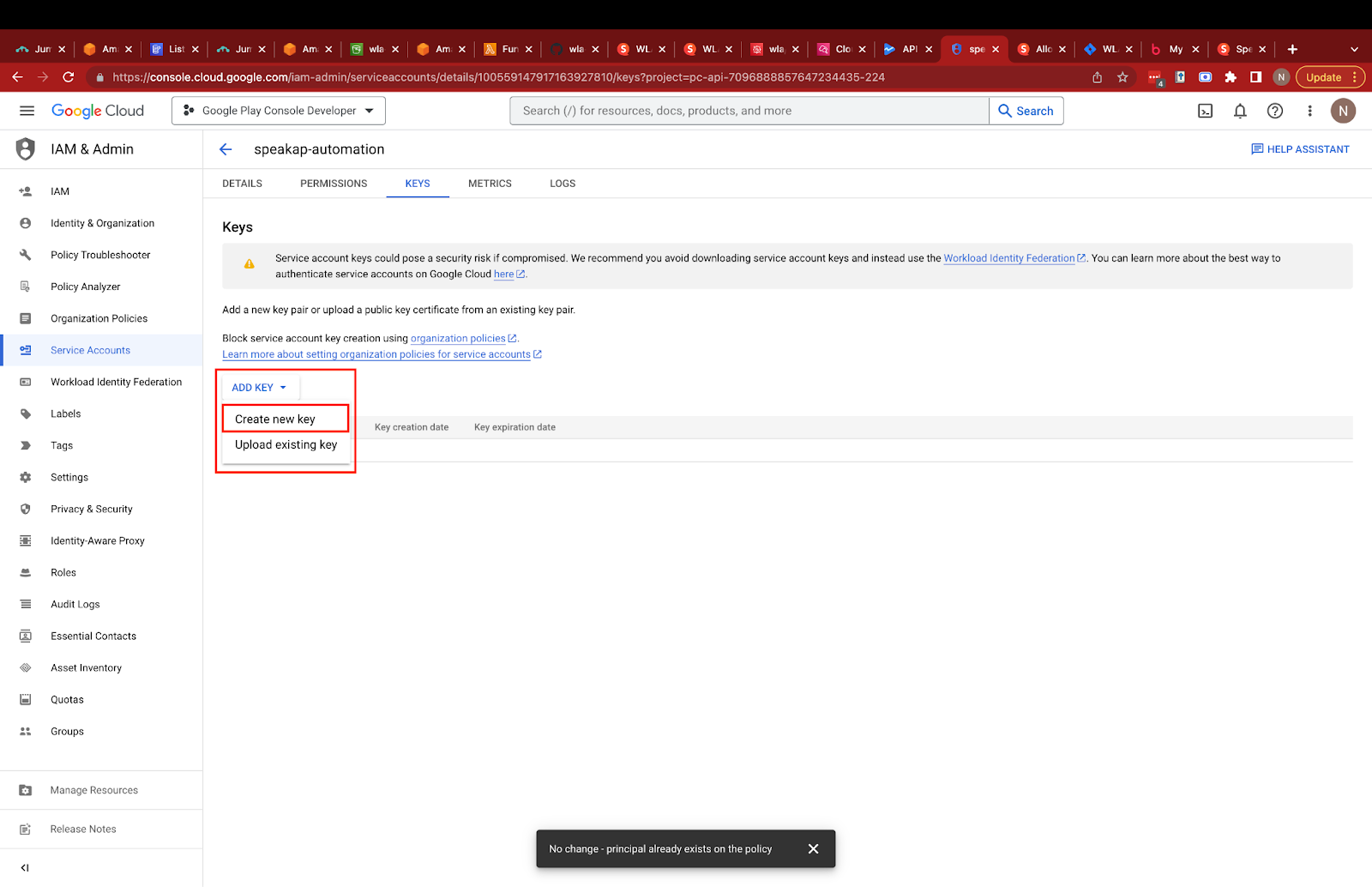Open Audit Logs in sidebar
1372x887 pixels.
pyautogui.click(x=101, y=604)
